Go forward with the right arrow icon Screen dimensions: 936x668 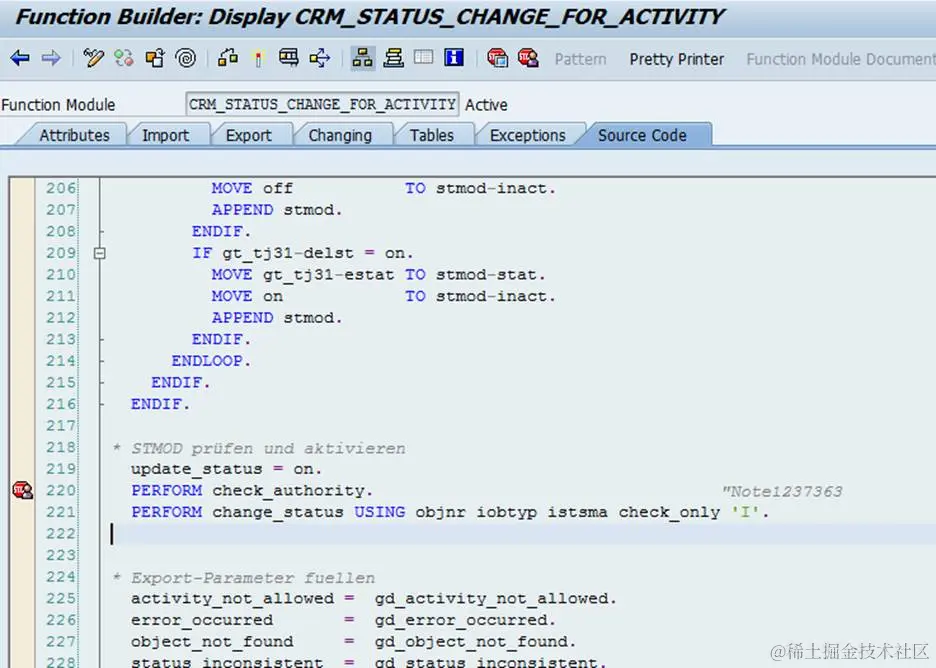(51, 59)
